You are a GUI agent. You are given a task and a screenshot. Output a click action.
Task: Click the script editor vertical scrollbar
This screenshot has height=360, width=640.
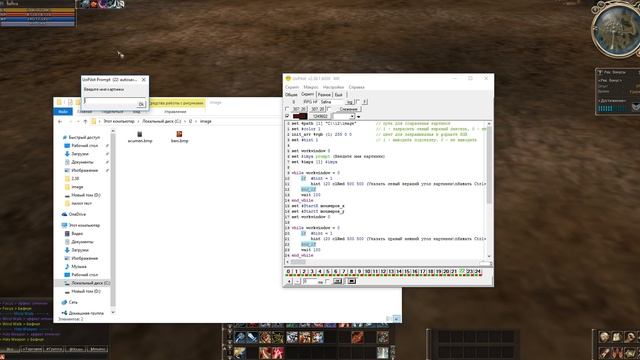point(489,190)
